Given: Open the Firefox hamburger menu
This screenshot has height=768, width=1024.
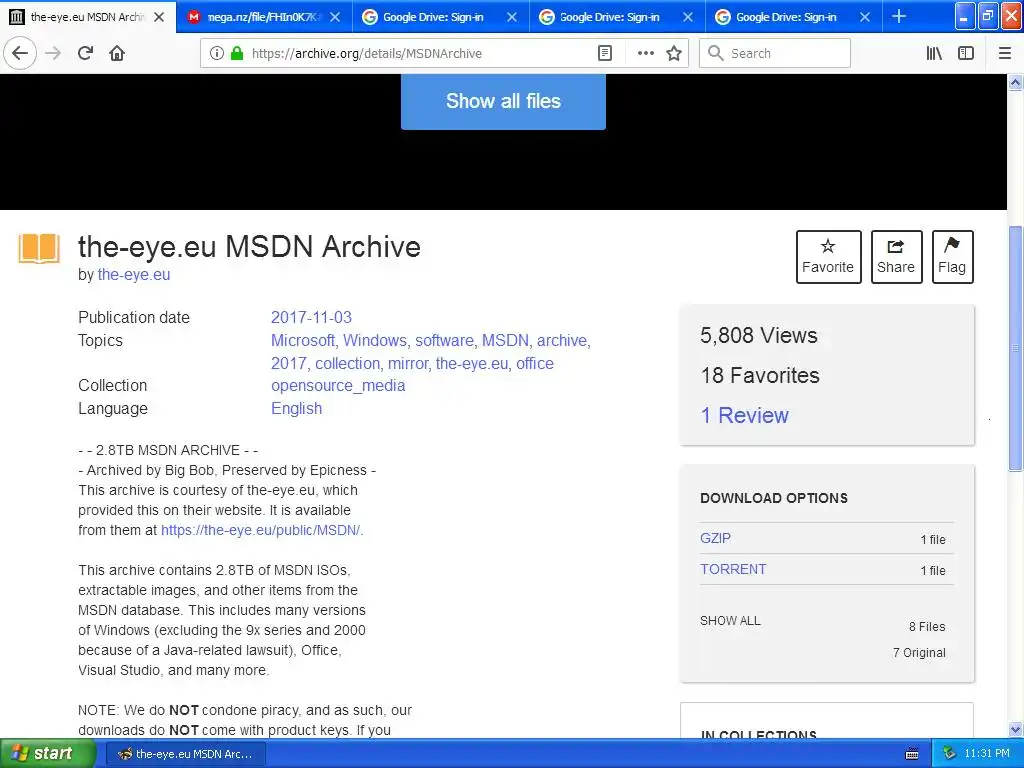Looking at the screenshot, I should pos(1005,53).
